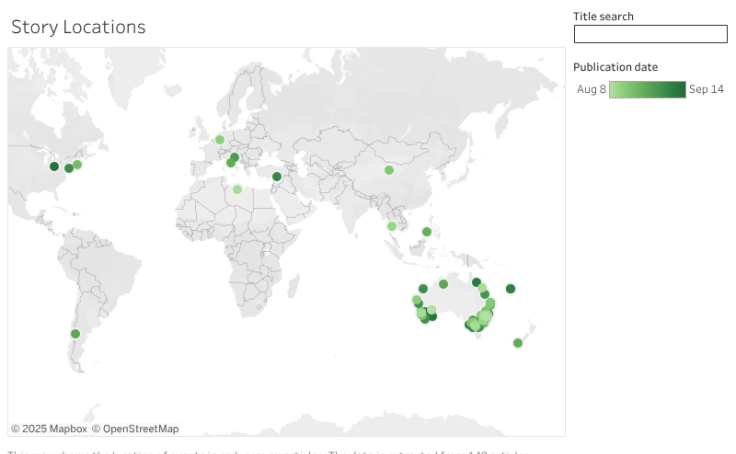Screen dimensions: 736x454
Task: Select the darkest dot near the Great Lakes
Action: [54, 166]
